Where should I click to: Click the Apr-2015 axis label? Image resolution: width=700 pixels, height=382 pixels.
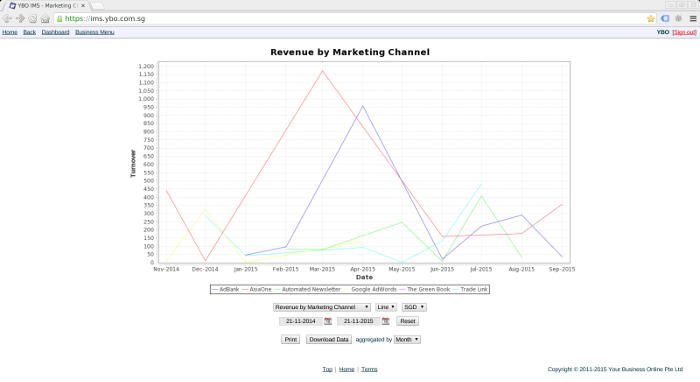[x=362, y=269]
